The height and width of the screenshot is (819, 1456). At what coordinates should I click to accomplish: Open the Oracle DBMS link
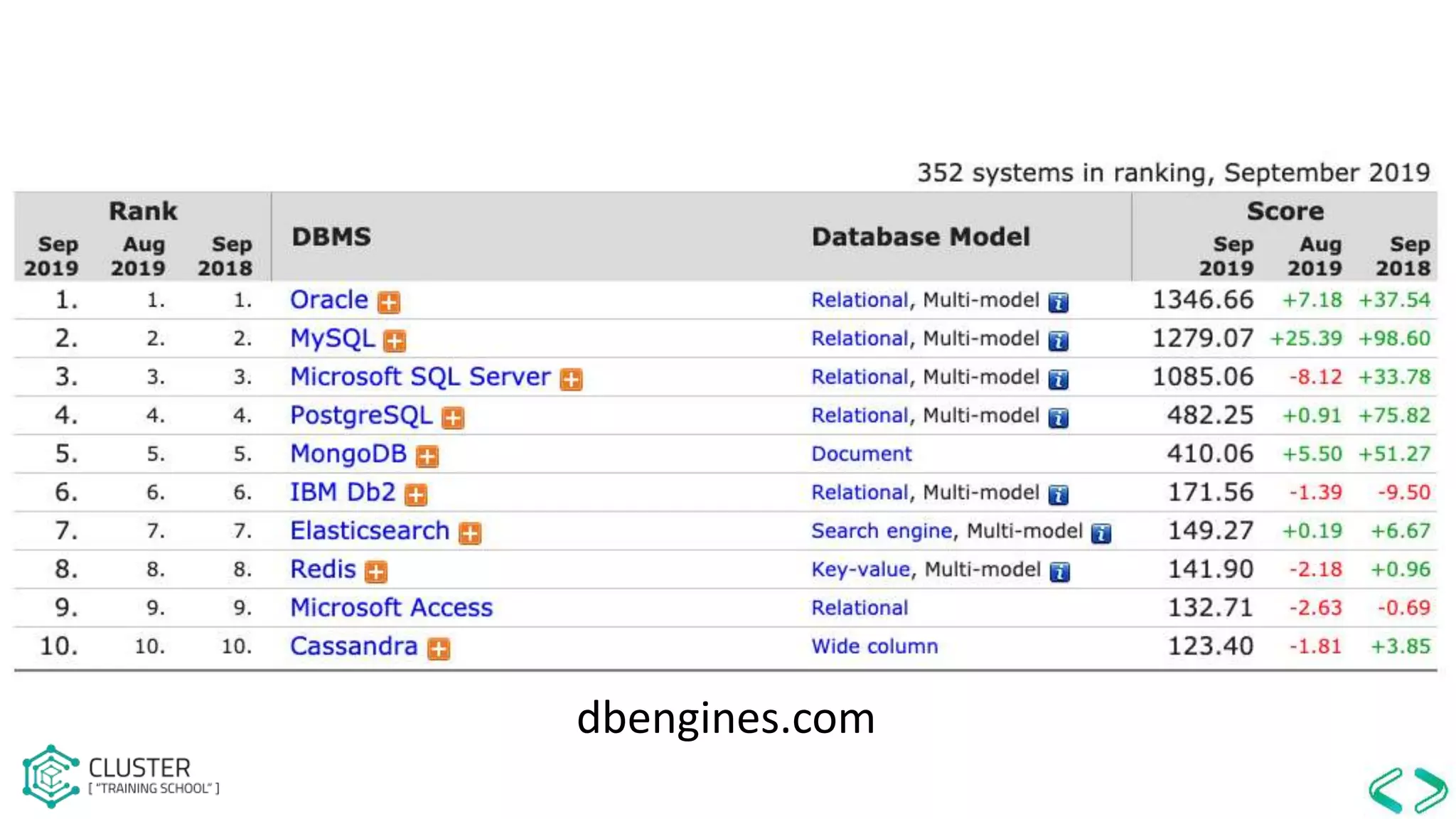click(x=329, y=300)
